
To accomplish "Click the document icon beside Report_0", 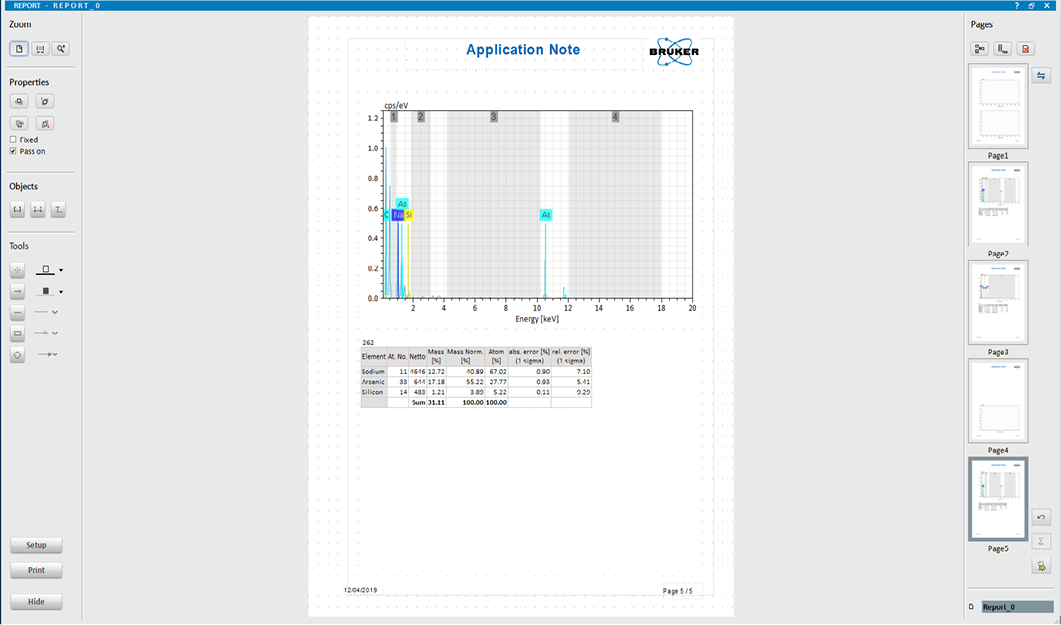I will [x=972, y=607].
